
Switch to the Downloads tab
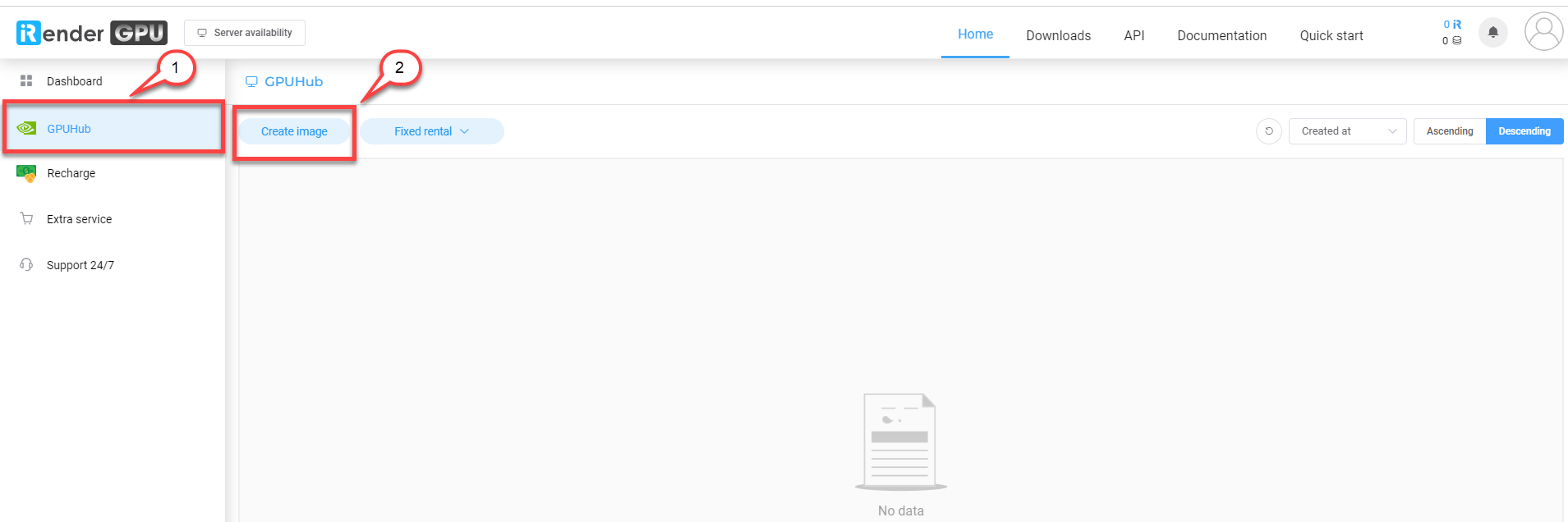tap(1058, 35)
